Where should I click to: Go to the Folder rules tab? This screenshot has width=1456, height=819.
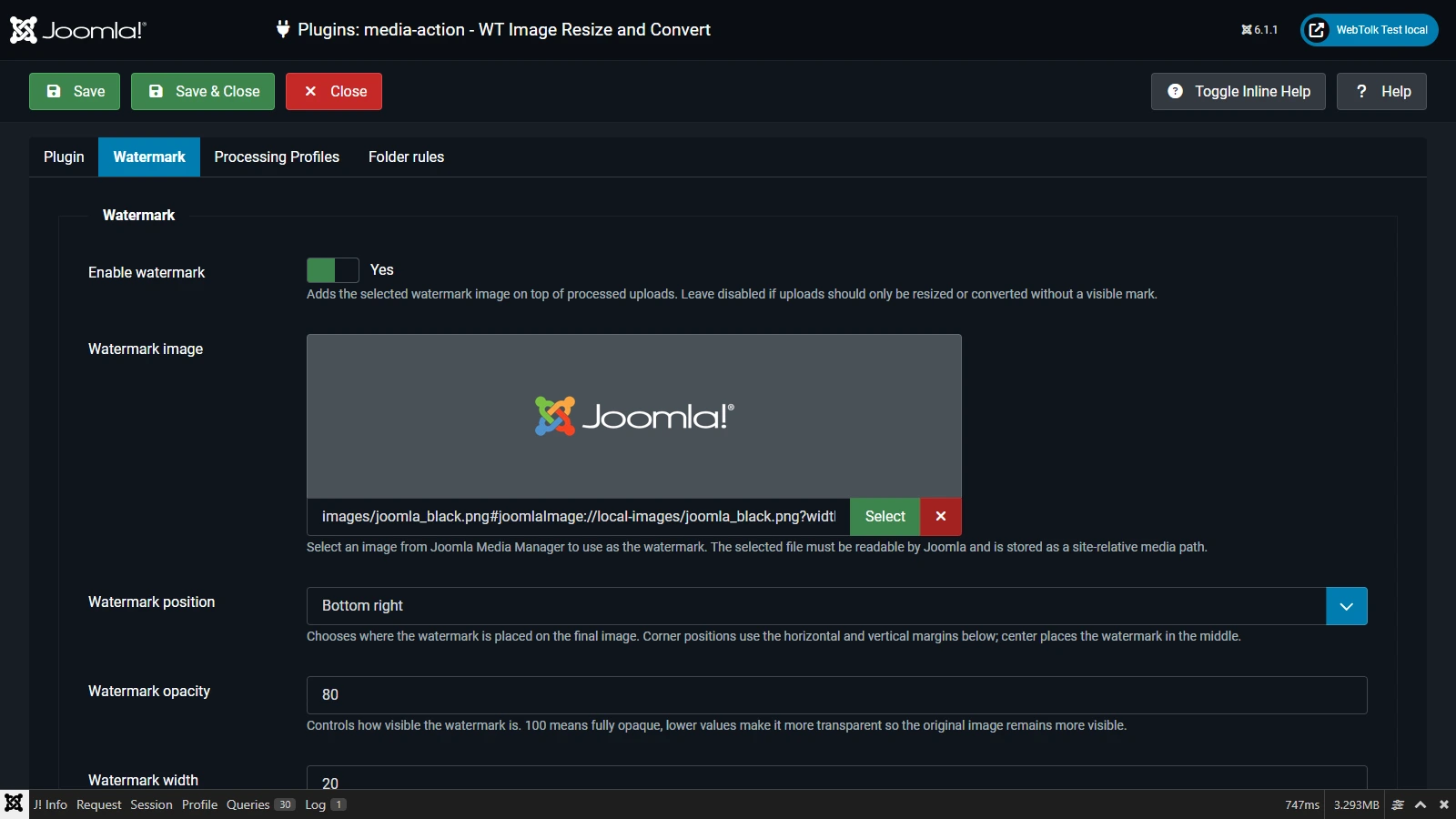[406, 157]
